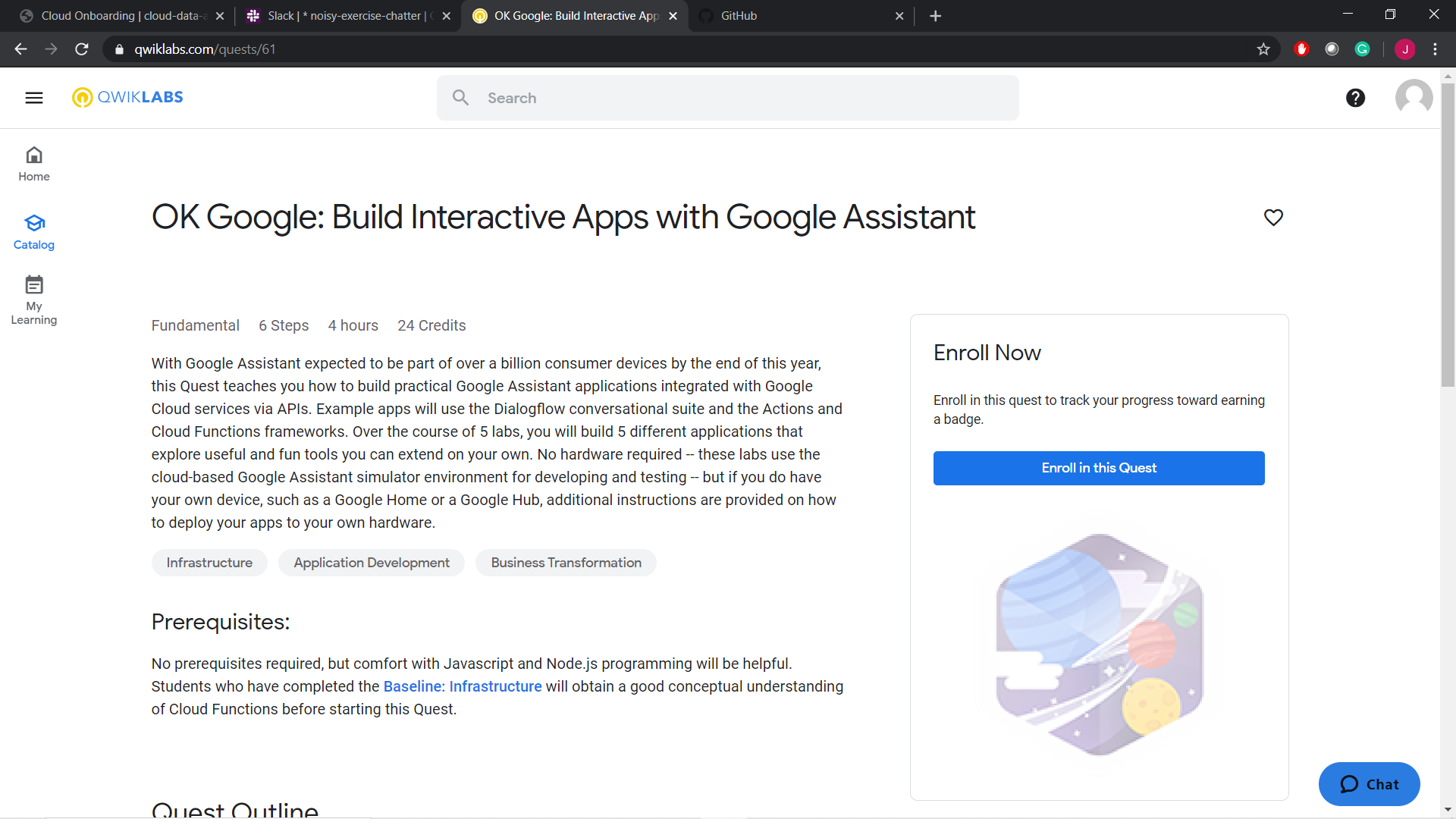This screenshot has width=1456, height=819.
Task: Select the Business Transformation tag
Action: click(x=566, y=563)
